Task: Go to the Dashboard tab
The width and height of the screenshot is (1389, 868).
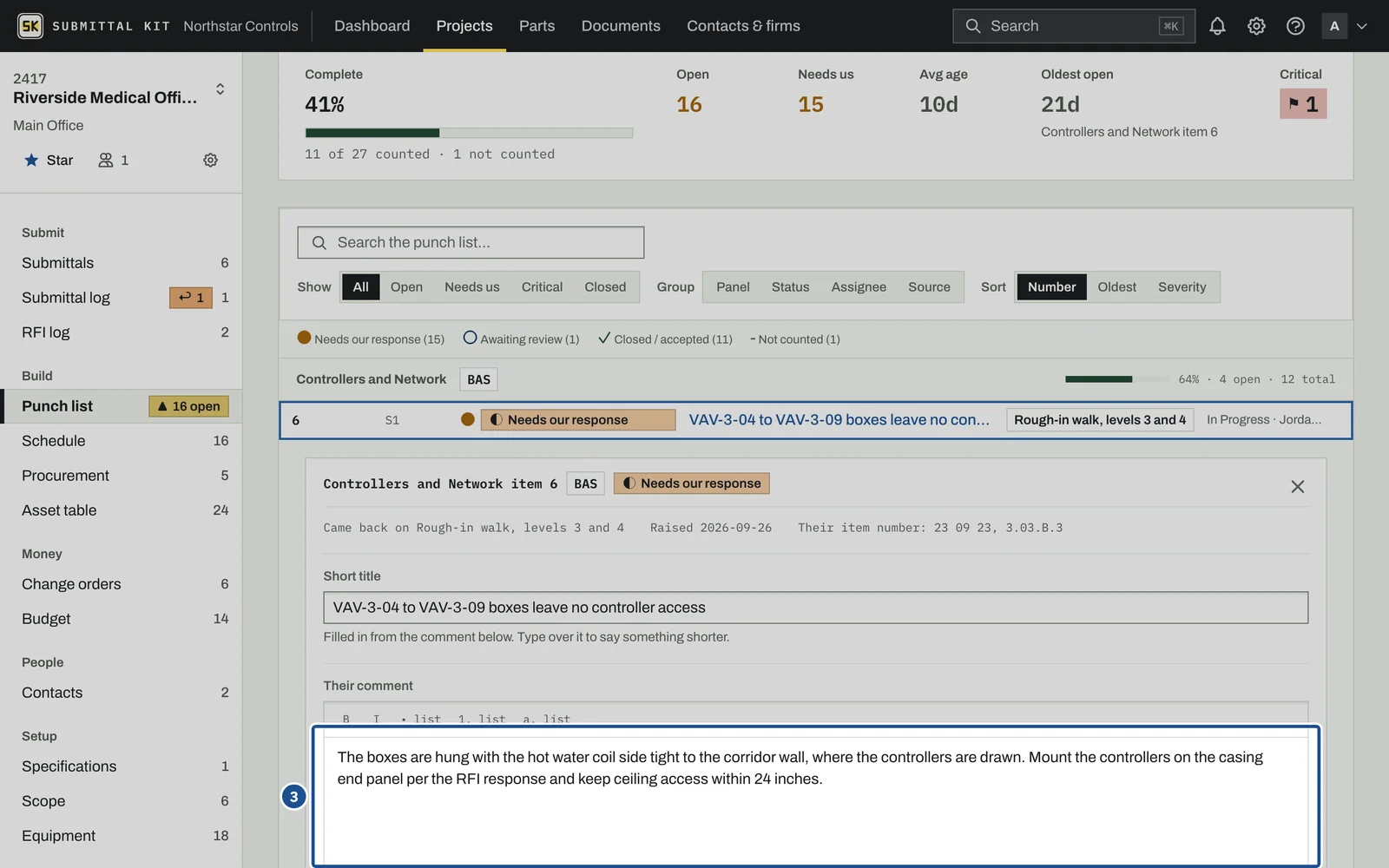Action: click(372, 26)
